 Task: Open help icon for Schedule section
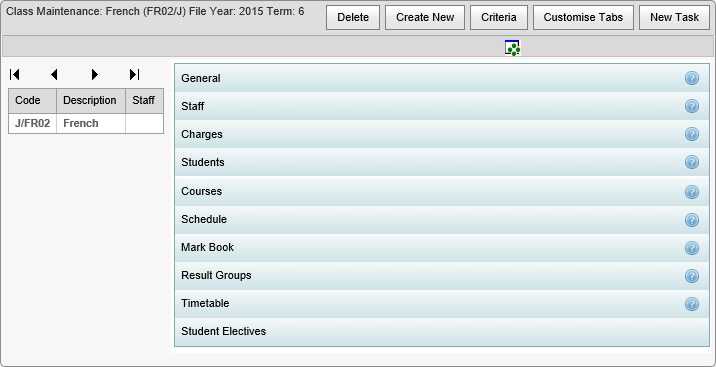tap(692, 220)
